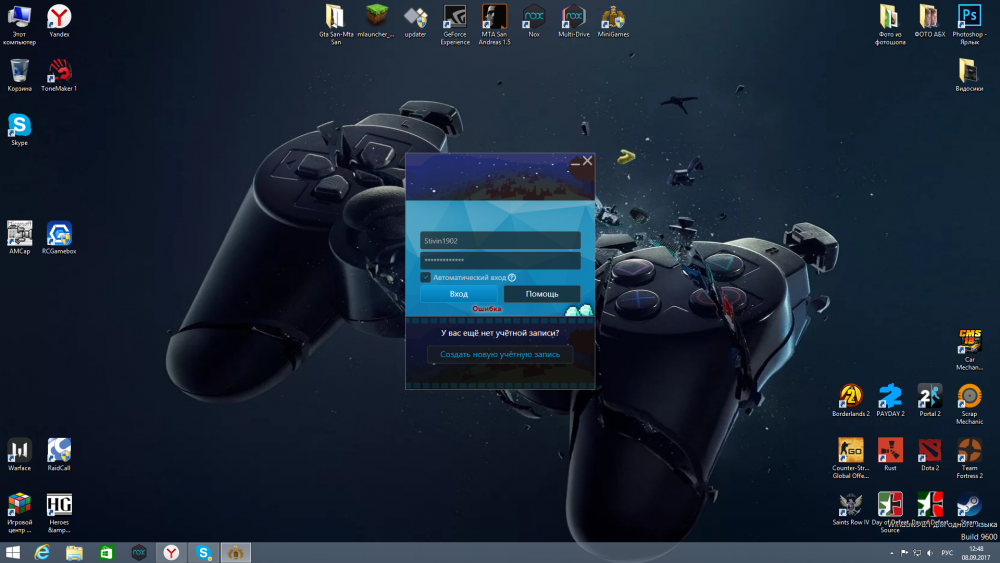The height and width of the screenshot is (563, 1000).
Task: Select the Rust game shortcut
Action: (890, 450)
